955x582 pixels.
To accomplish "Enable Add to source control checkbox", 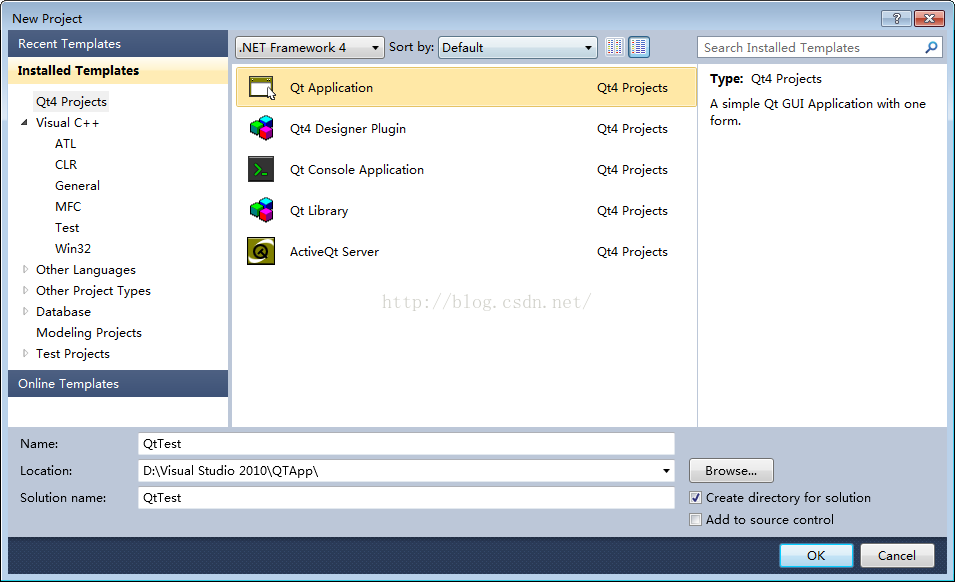I will 695,519.
